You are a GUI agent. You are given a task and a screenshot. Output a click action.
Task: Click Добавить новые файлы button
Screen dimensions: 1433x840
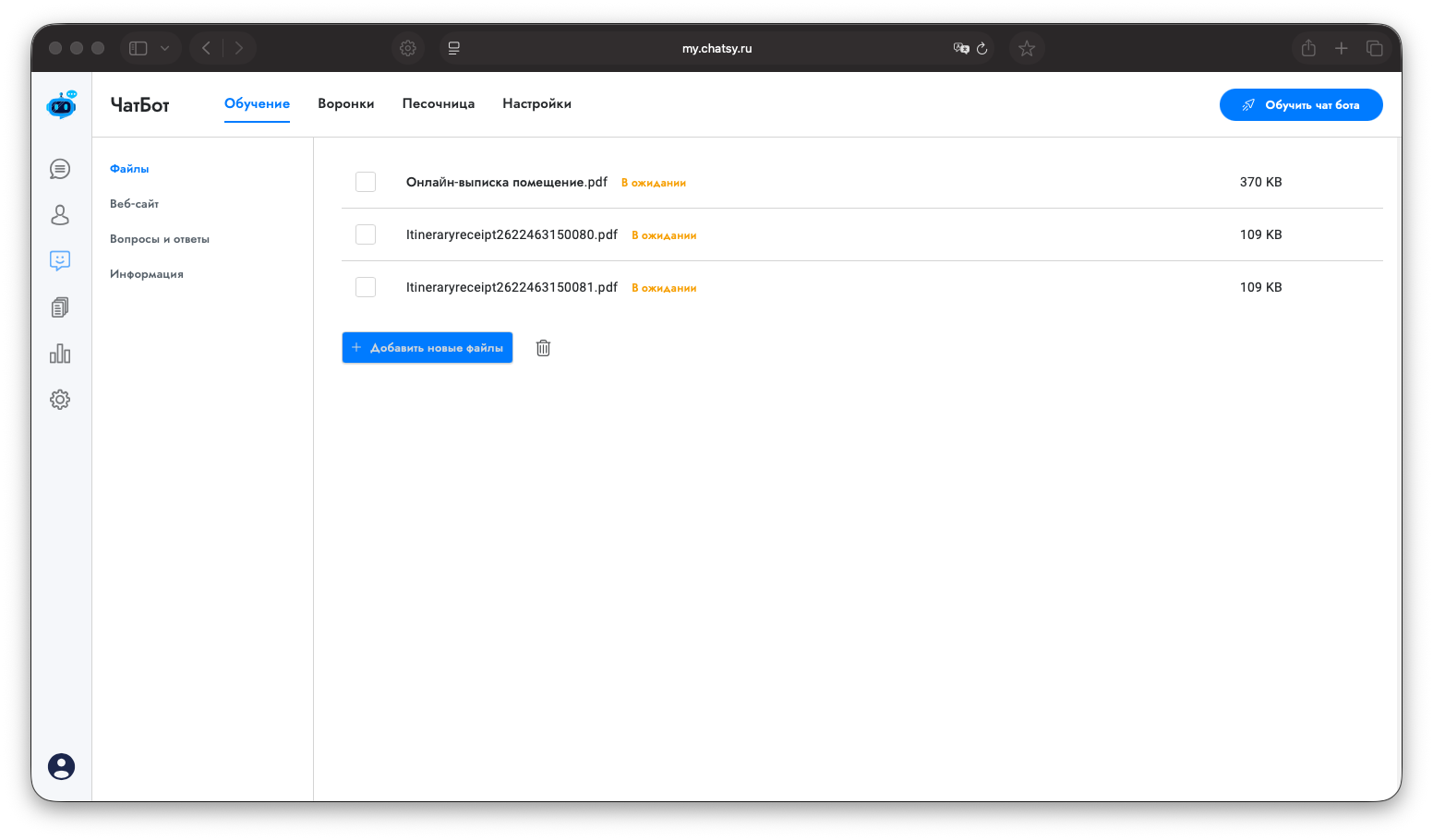tap(427, 348)
